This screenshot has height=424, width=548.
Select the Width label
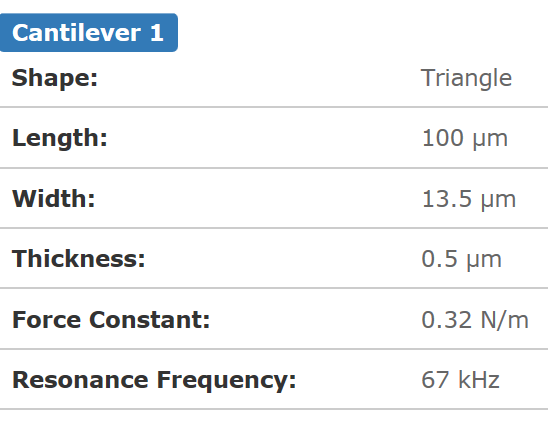(54, 199)
